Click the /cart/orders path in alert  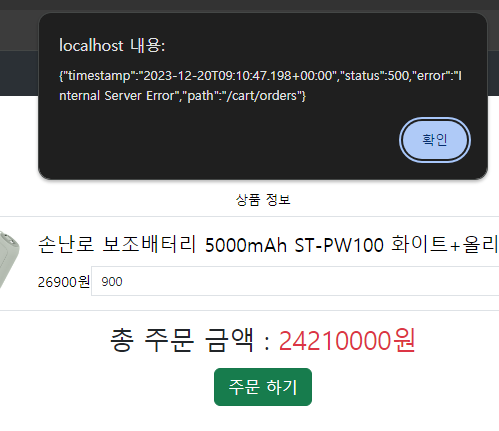261,96
